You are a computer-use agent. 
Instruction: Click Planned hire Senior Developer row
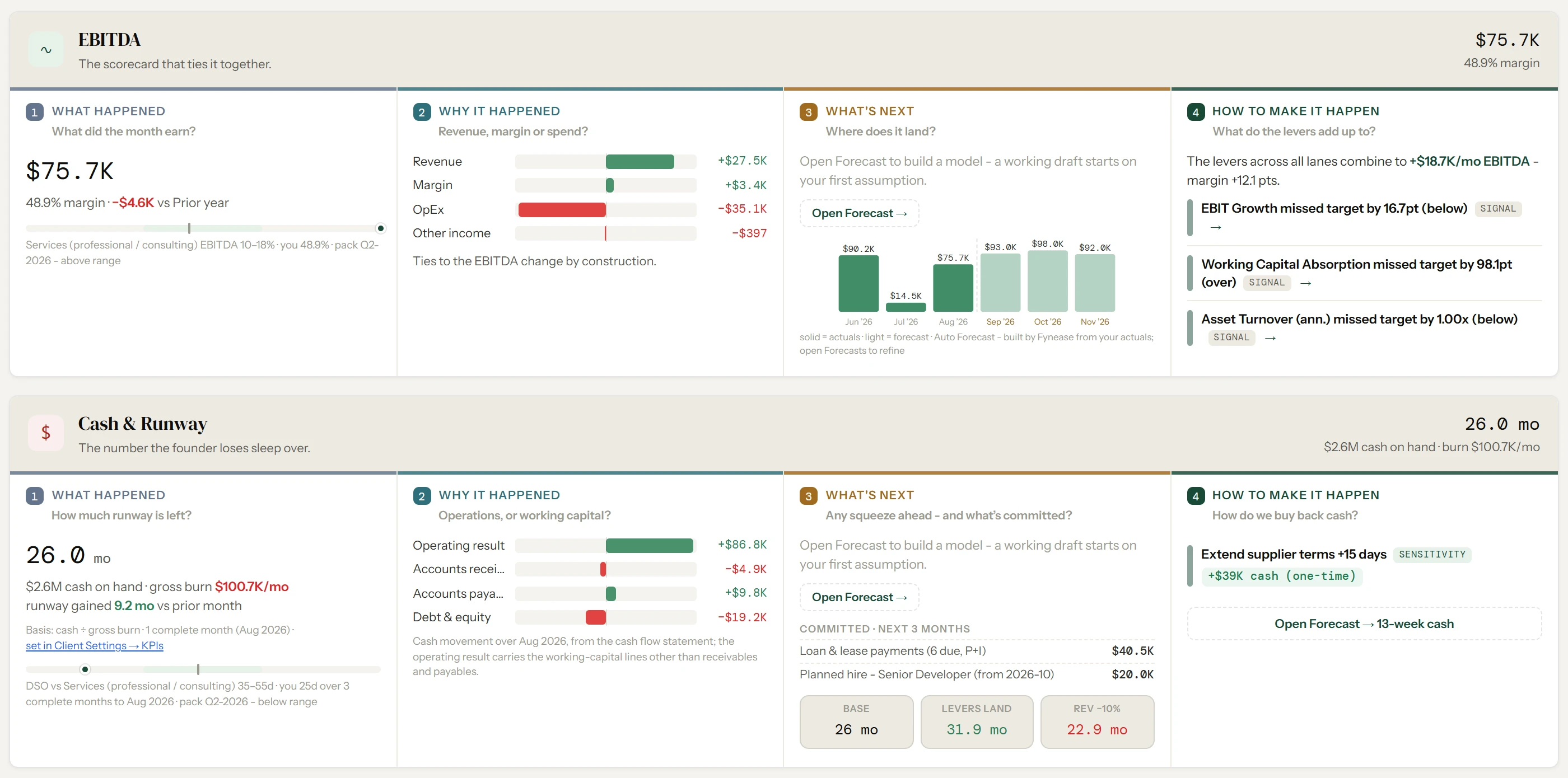pyautogui.click(x=976, y=674)
